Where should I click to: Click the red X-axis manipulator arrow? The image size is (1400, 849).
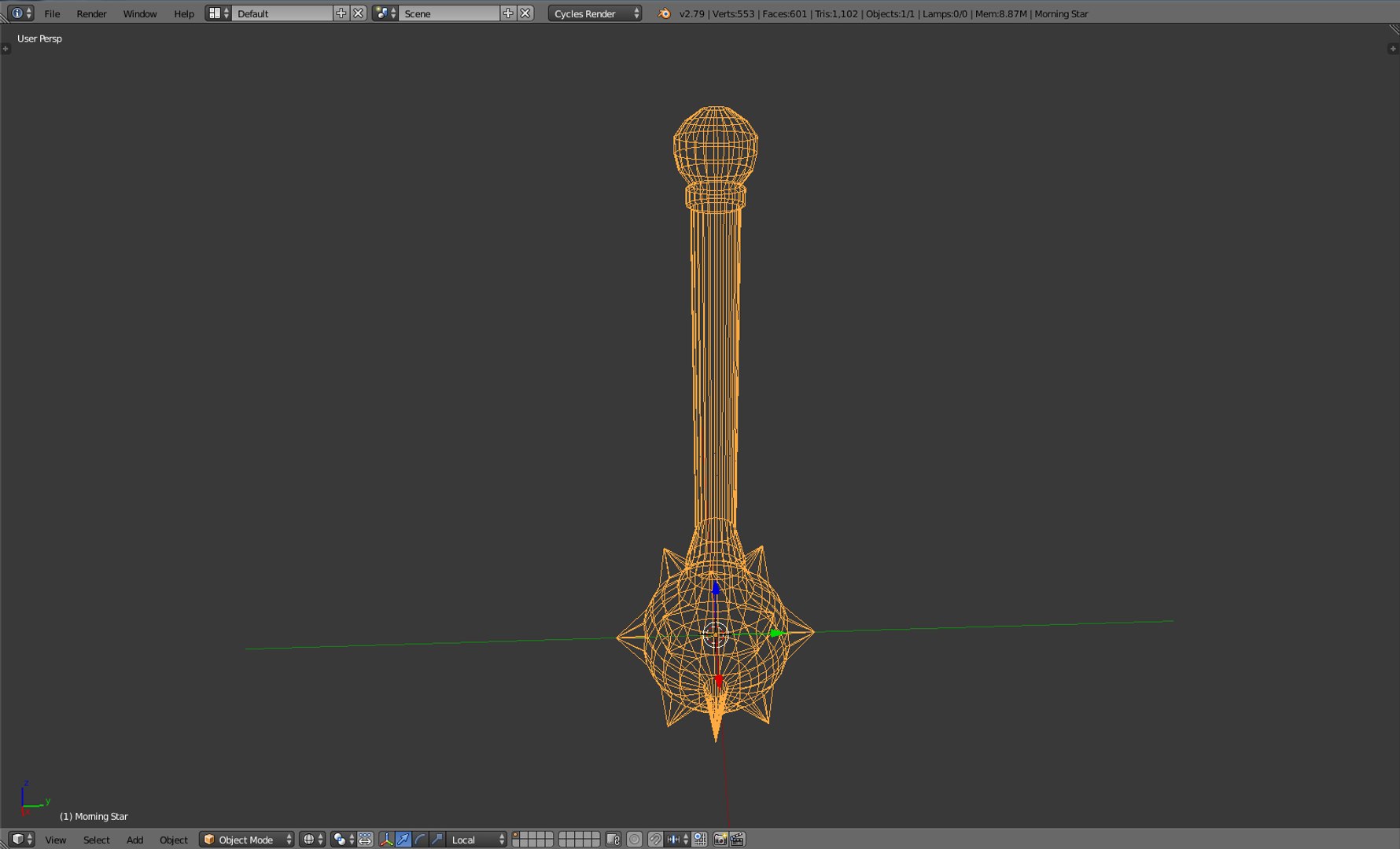(x=718, y=681)
